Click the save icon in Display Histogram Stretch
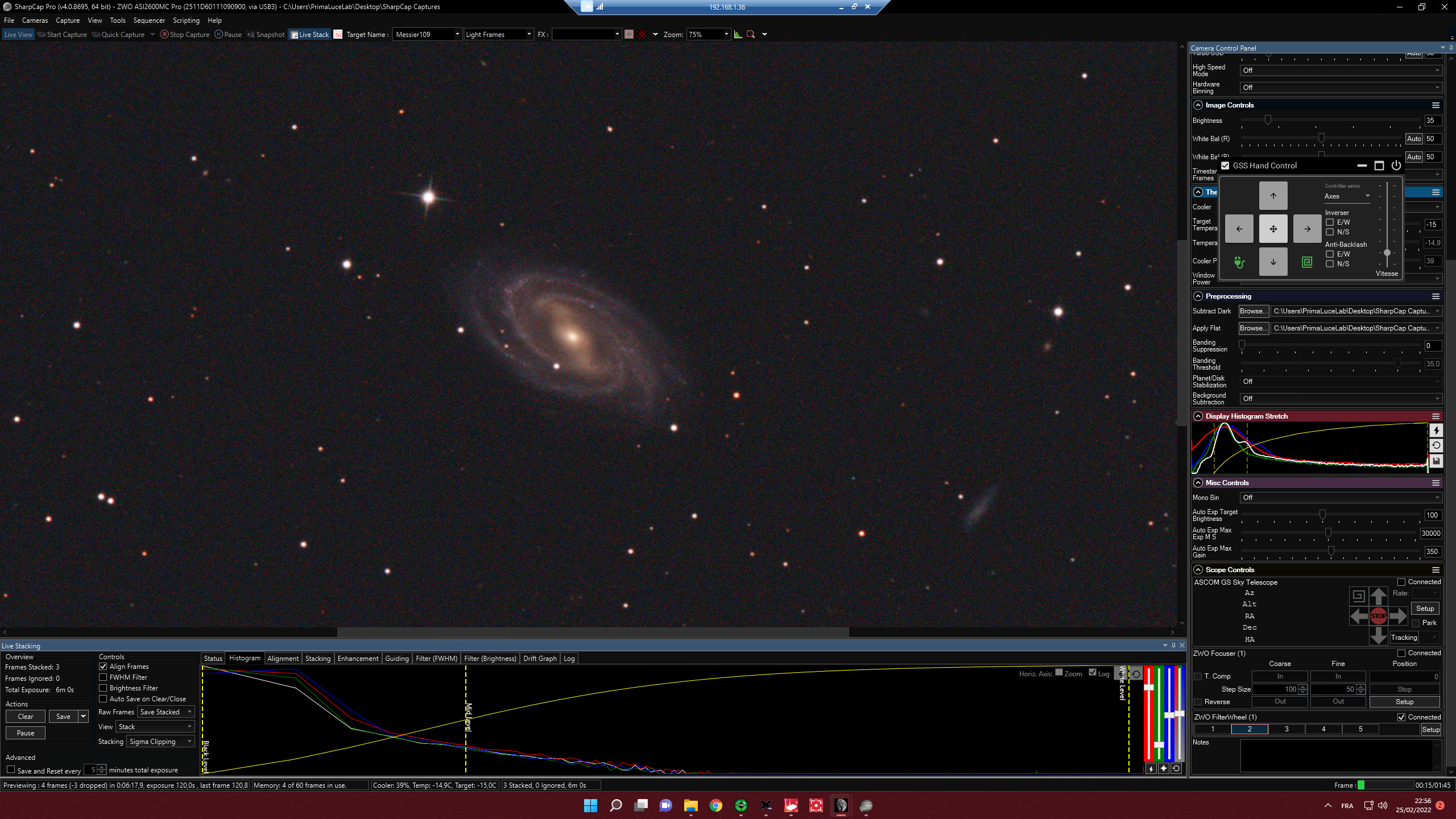 tap(1436, 461)
